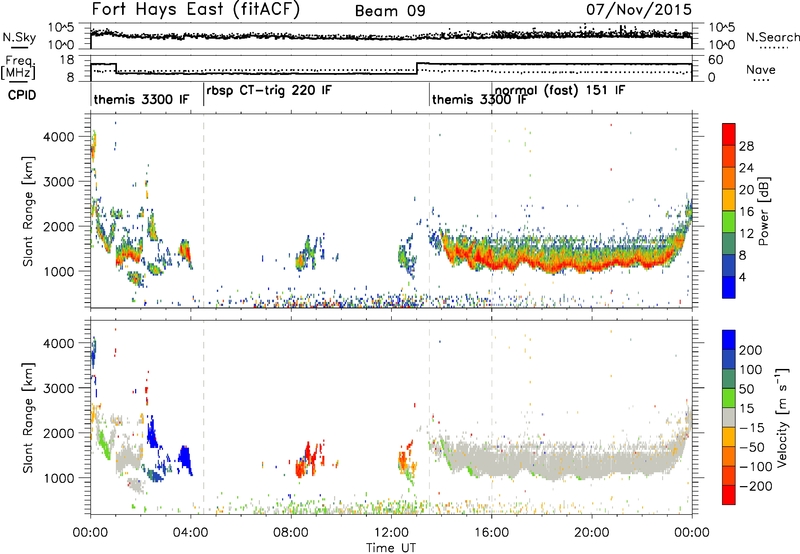The width and height of the screenshot is (800, 554).
Task: Click 'Slant Range [km]' label of velocity panel
Action: click(x=28, y=417)
